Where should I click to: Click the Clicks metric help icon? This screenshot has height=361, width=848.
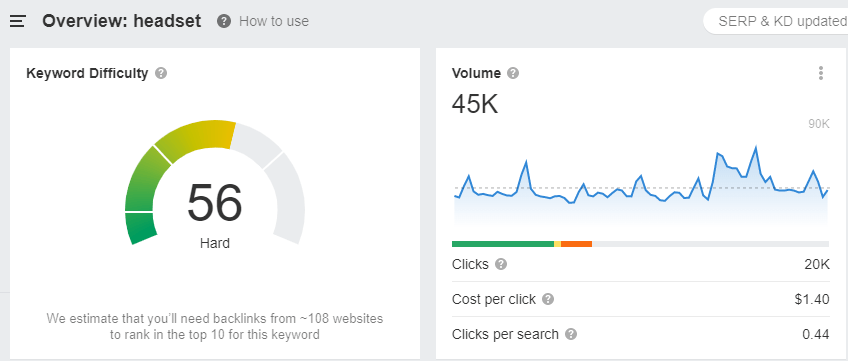(x=501, y=264)
